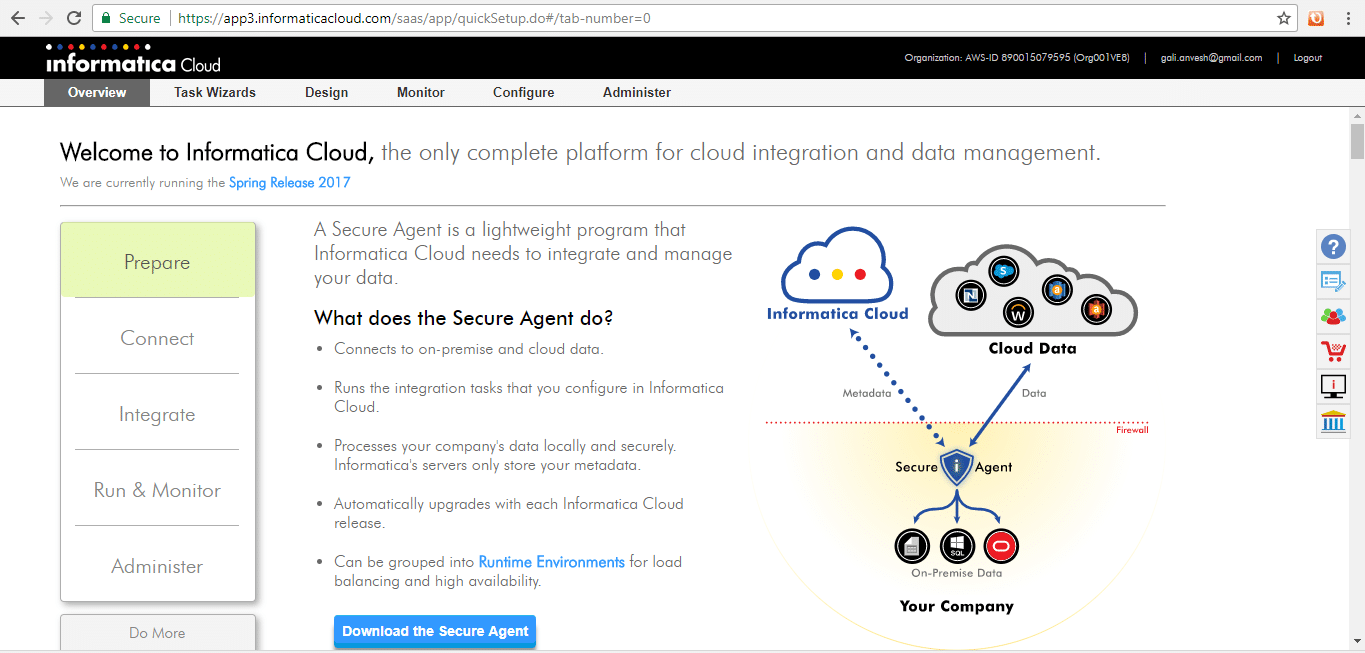Viewport: 1365px width, 653px height.
Task: Click the red Oracle icon in the diagram
Action: tap(1000, 546)
